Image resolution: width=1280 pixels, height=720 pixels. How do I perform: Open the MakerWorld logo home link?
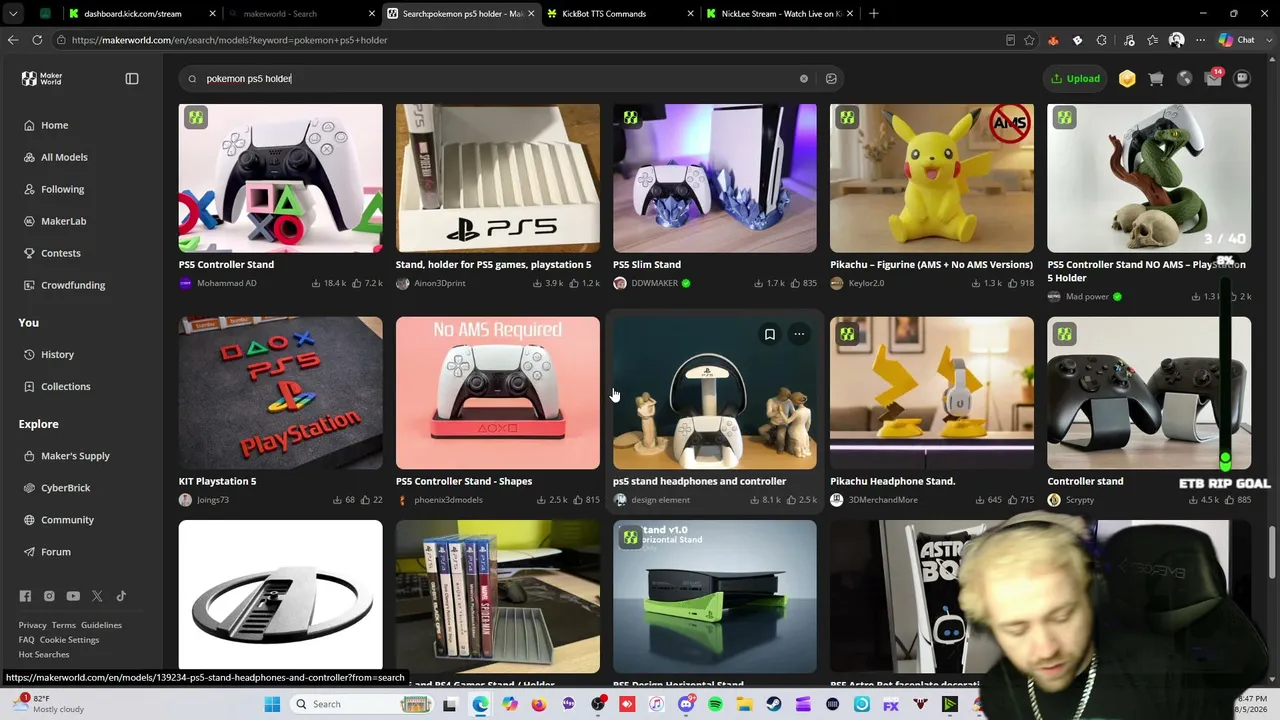(42, 79)
